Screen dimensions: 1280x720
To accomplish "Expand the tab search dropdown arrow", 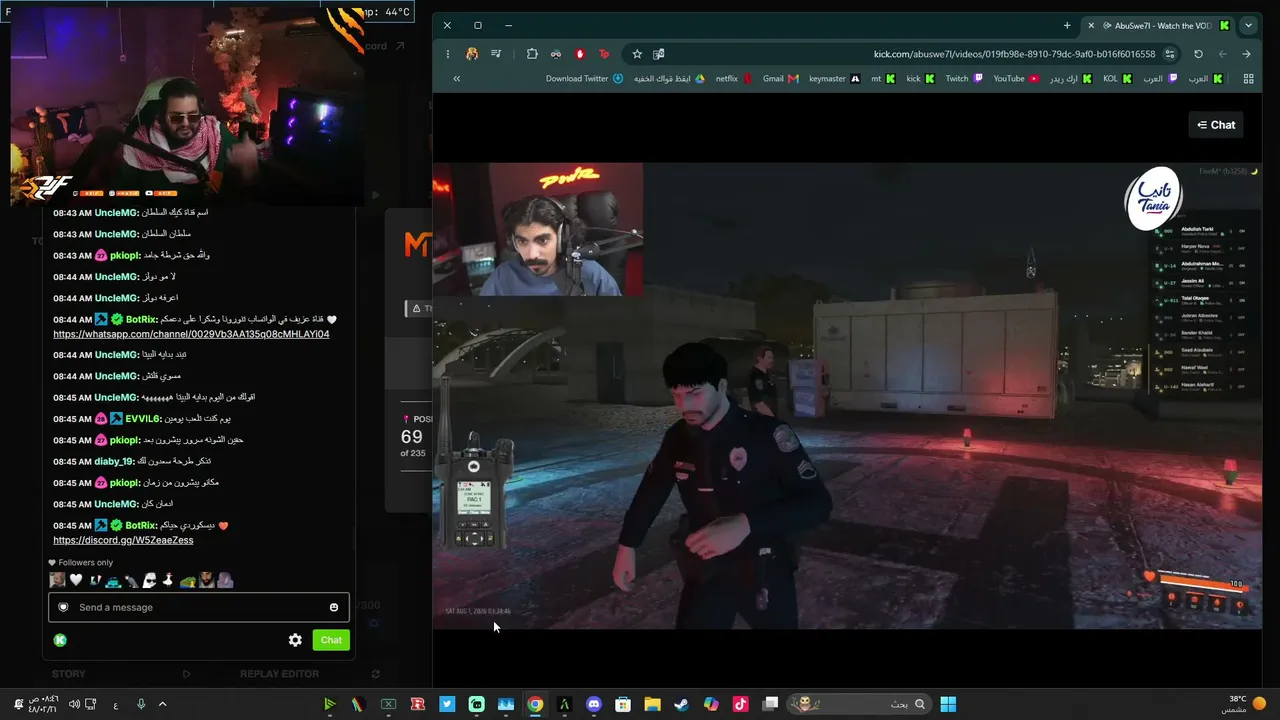I will pos(1248,25).
